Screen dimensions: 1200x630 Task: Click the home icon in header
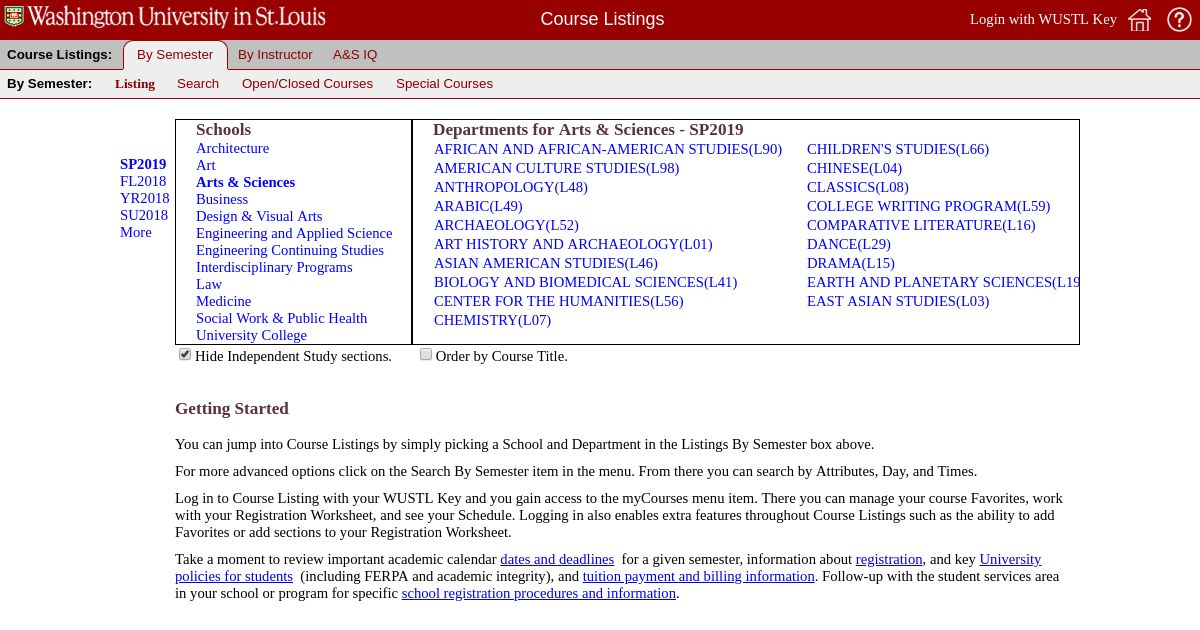(1140, 19)
